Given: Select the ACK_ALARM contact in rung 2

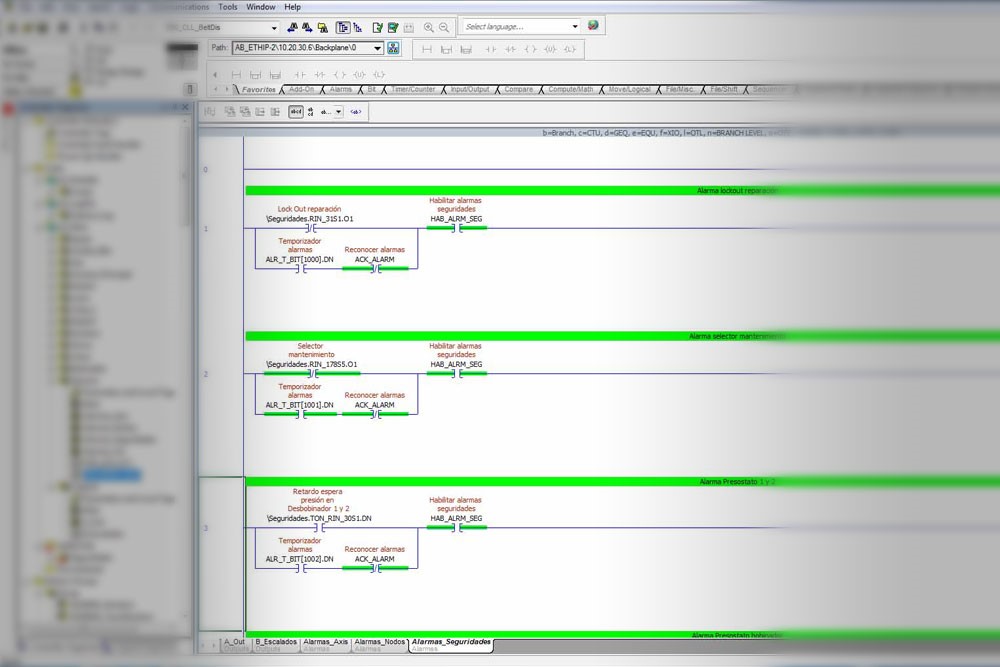Looking at the screenshot, I should tap(374, 414).
